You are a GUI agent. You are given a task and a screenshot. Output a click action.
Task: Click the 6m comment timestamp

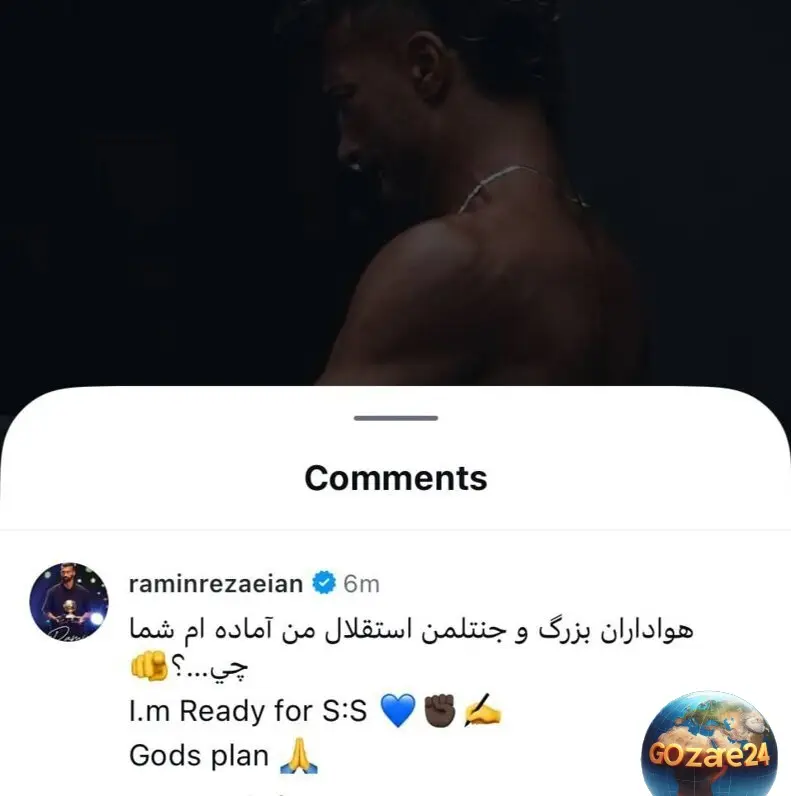(361, 584)
